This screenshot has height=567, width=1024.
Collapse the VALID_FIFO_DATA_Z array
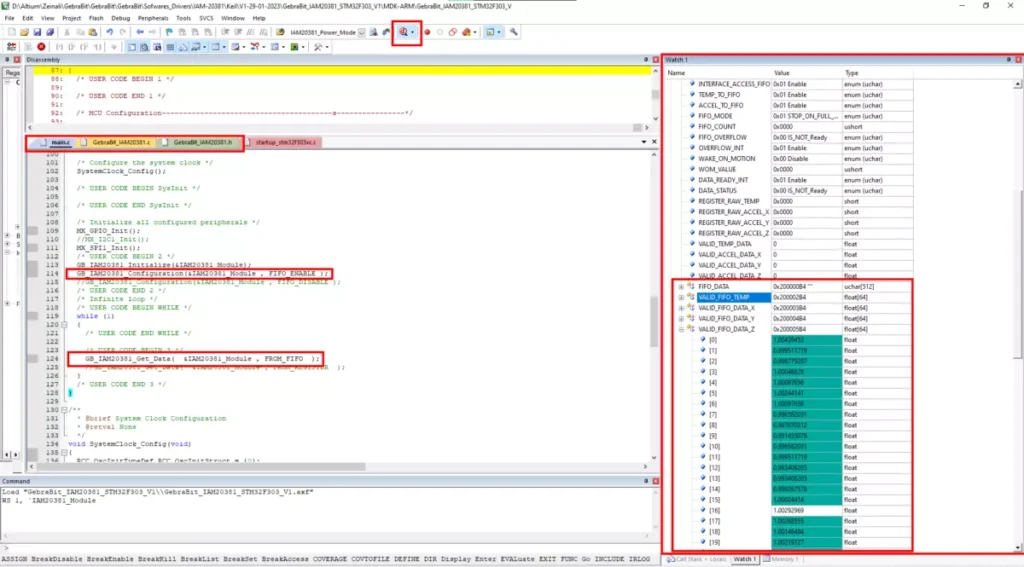click(x=681, y=329)
